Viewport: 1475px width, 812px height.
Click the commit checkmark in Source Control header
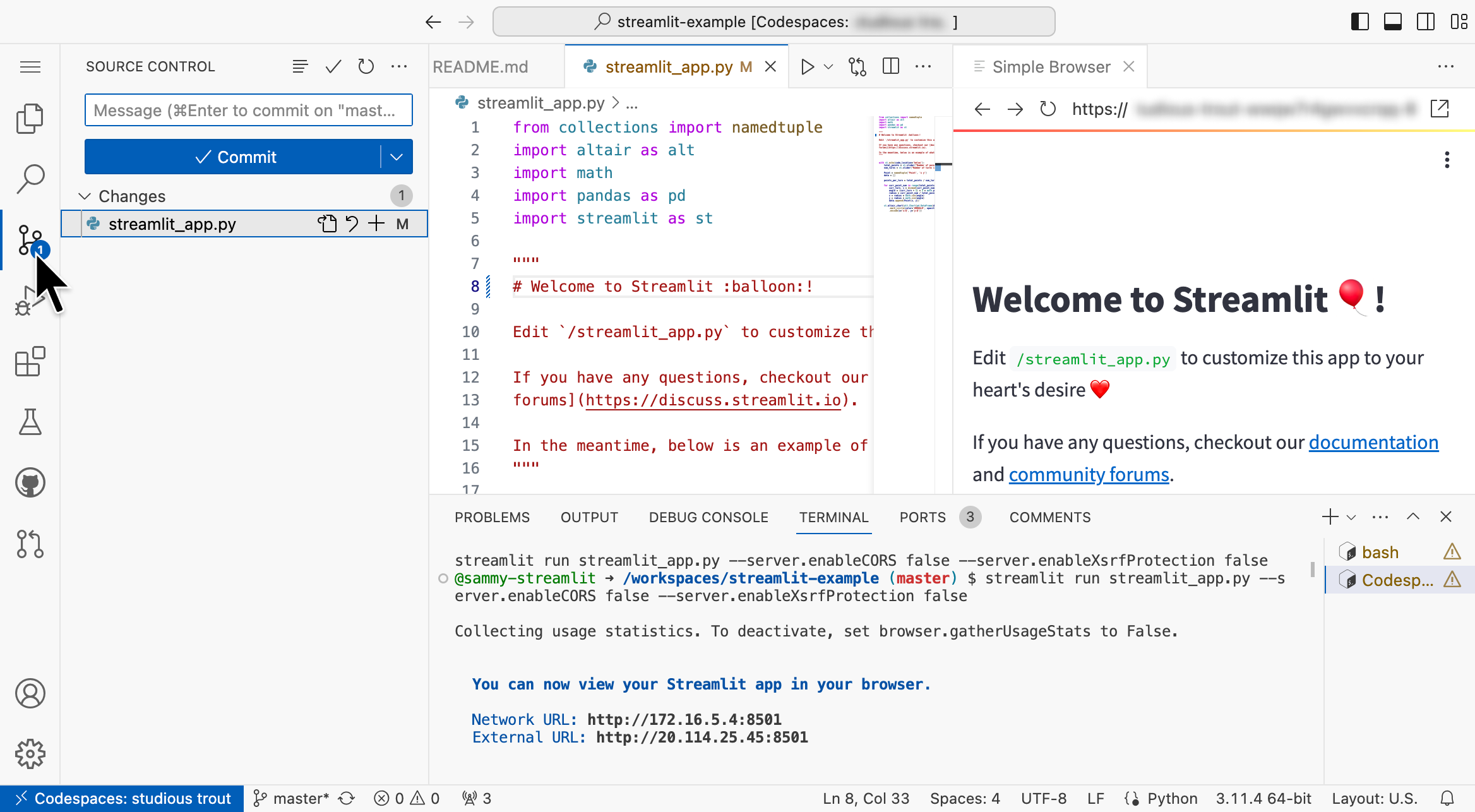click(333, 66)
